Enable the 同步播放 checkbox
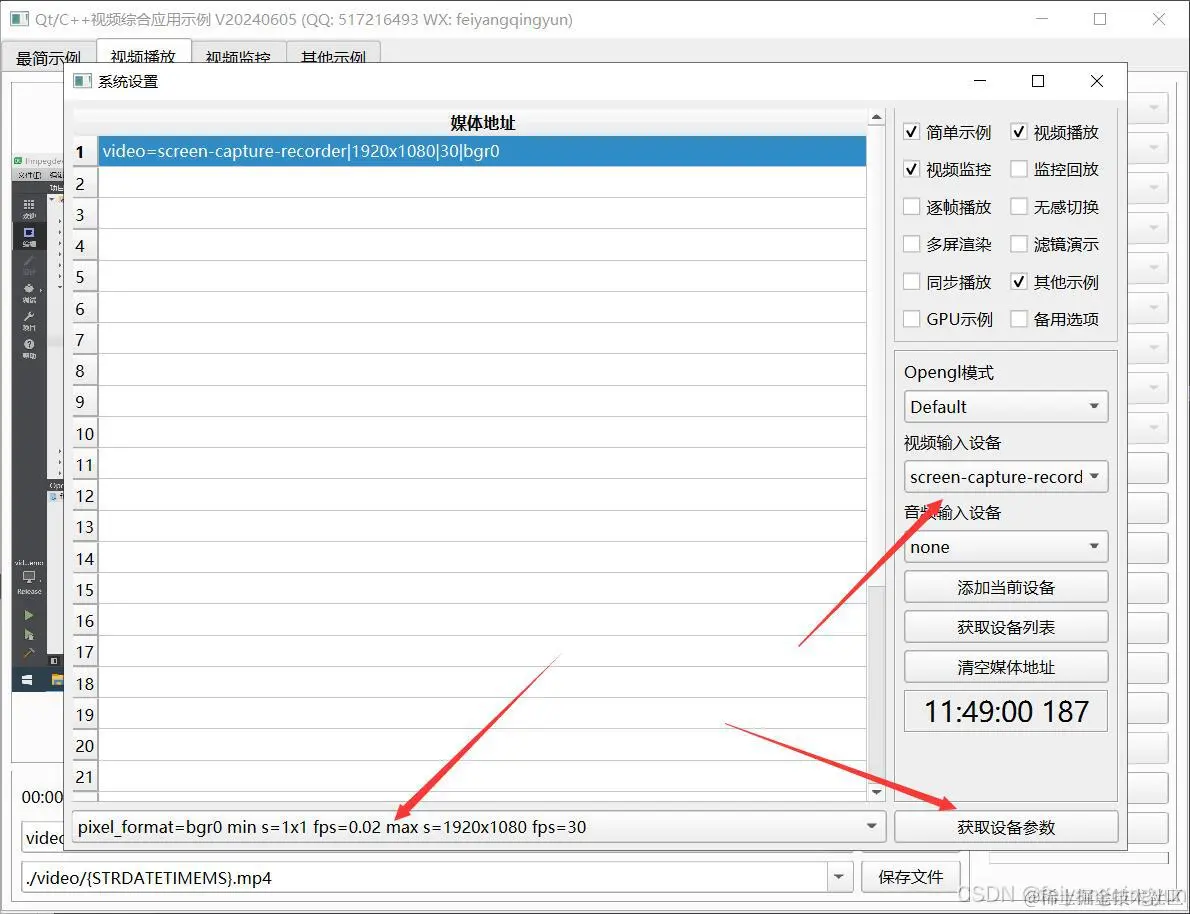This screenshot has width=1190, height=914. [911, 282]
